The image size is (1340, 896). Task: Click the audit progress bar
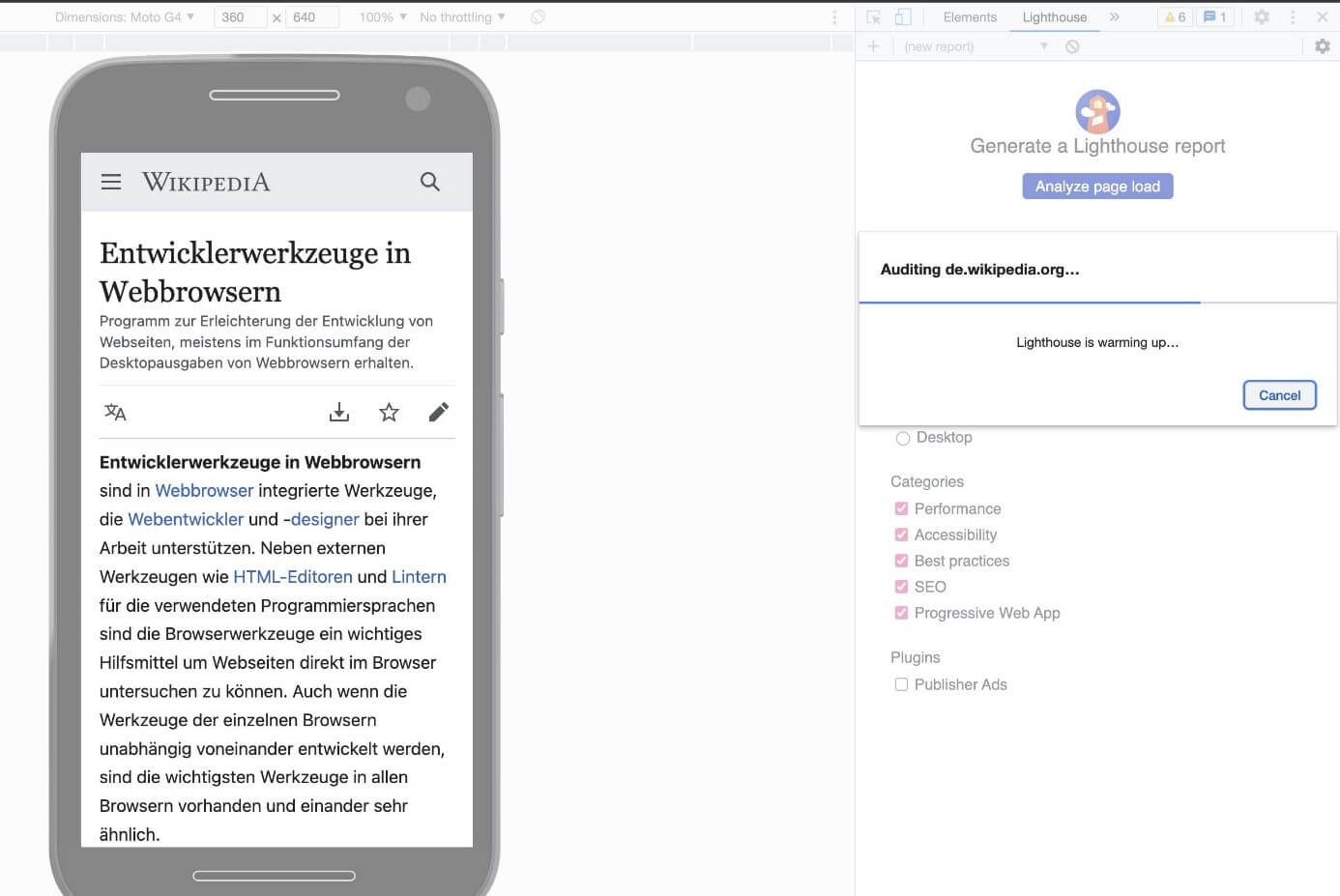coord(1097,303)
